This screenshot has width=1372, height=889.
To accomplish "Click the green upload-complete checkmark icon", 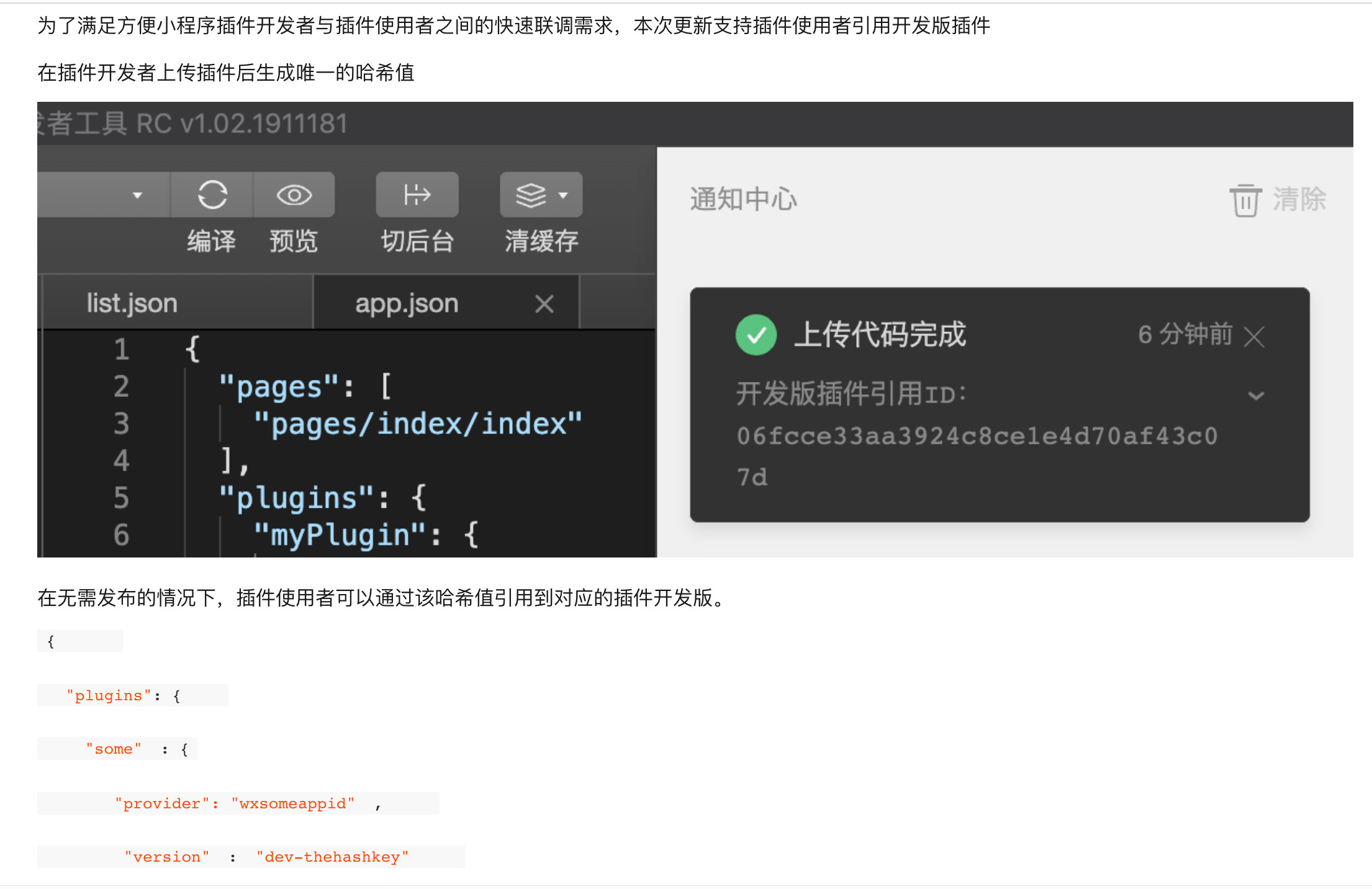I will 756,335.
